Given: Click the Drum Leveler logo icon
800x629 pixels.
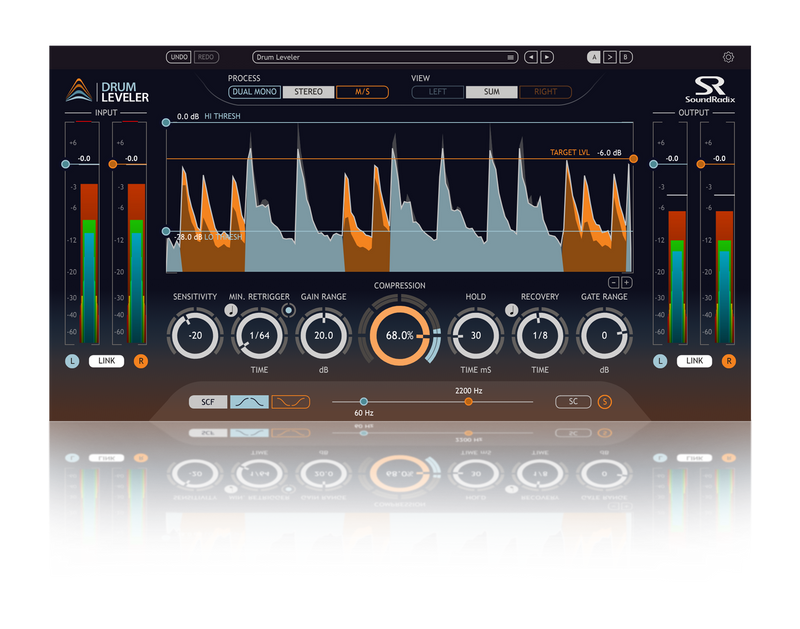Looking at the screenshot, I should tap(79, 90).
